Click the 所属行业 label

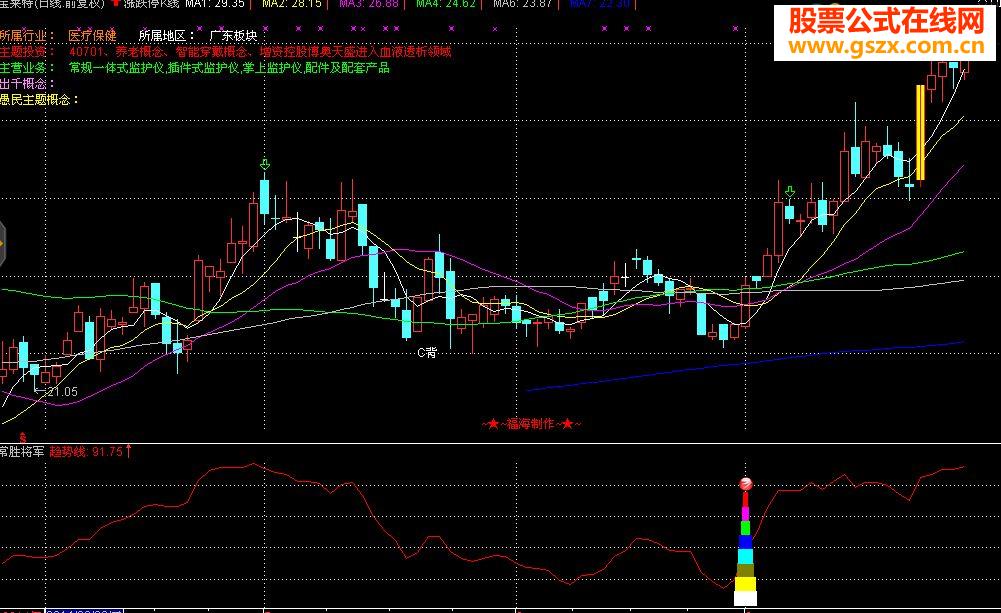[26, 36]
